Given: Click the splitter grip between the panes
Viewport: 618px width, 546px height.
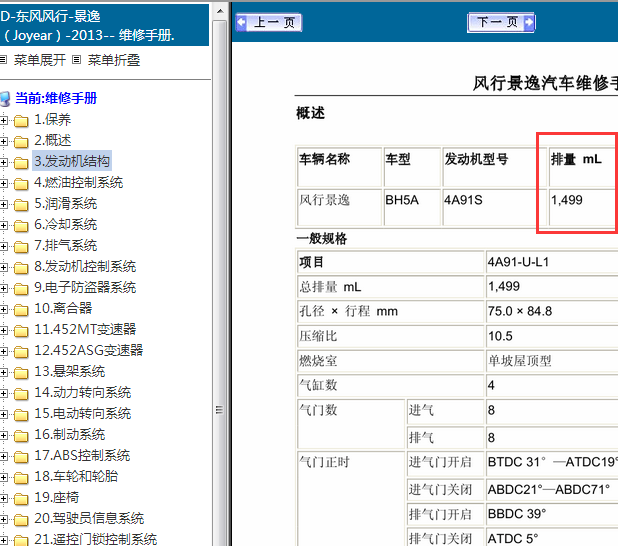Looking at the screenshot, I should tap(220, 410).
